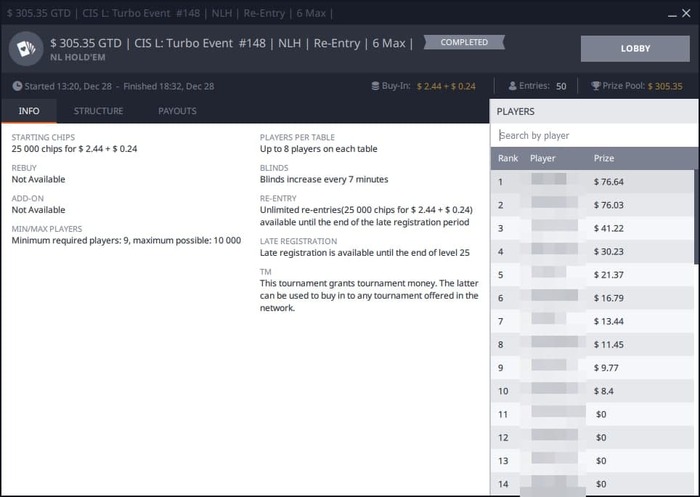Select the rank 13 player row

pos(592,460)
